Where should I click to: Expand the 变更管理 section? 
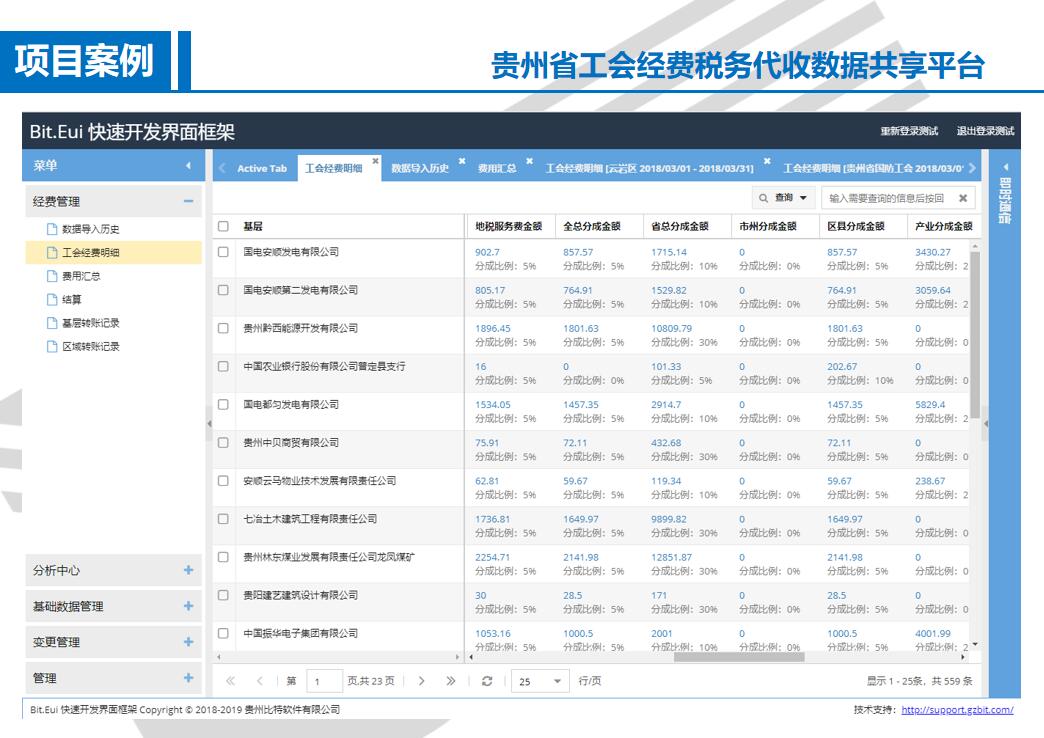point(188,642)
